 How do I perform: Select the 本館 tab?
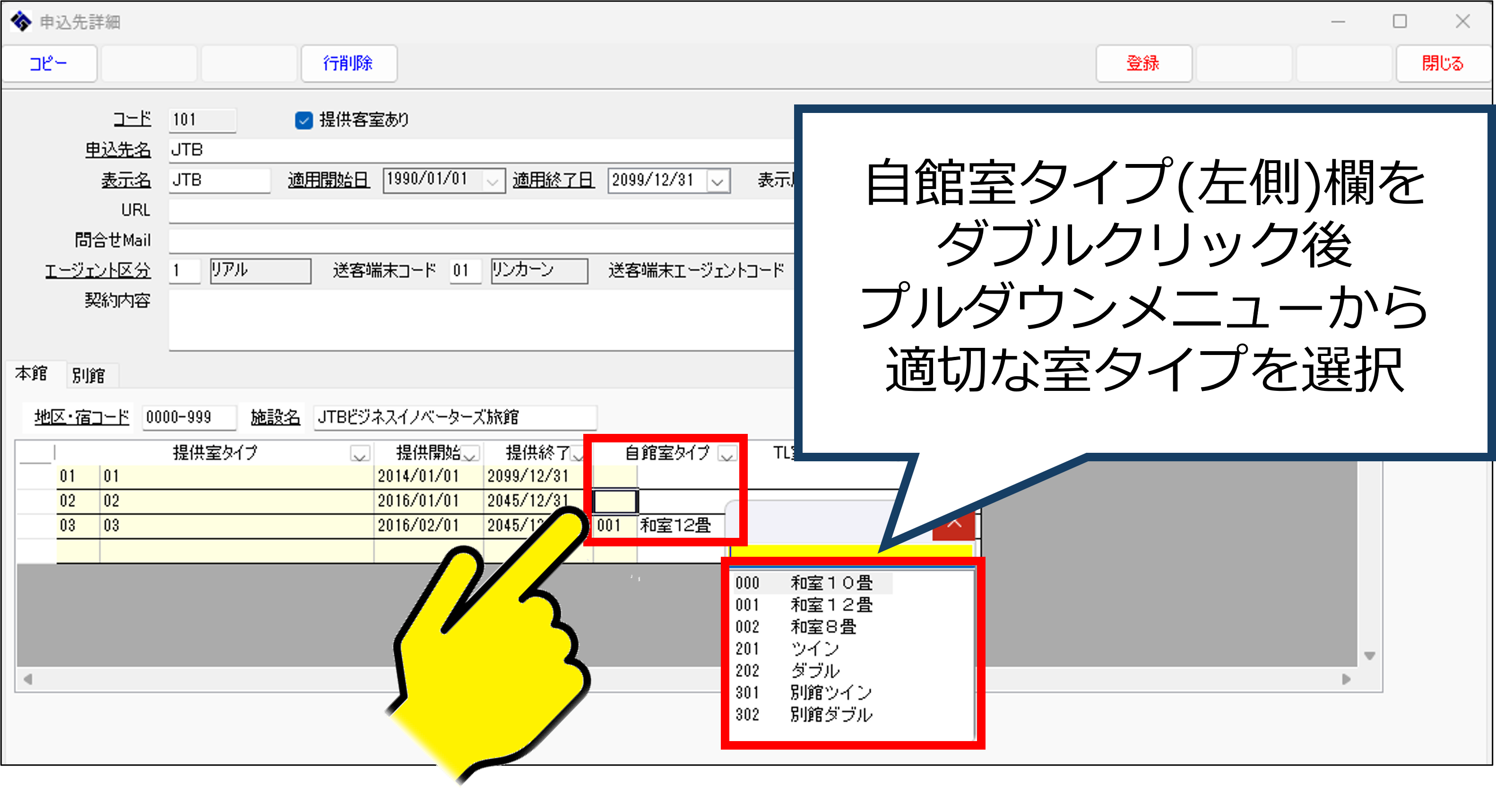point(31,373)
